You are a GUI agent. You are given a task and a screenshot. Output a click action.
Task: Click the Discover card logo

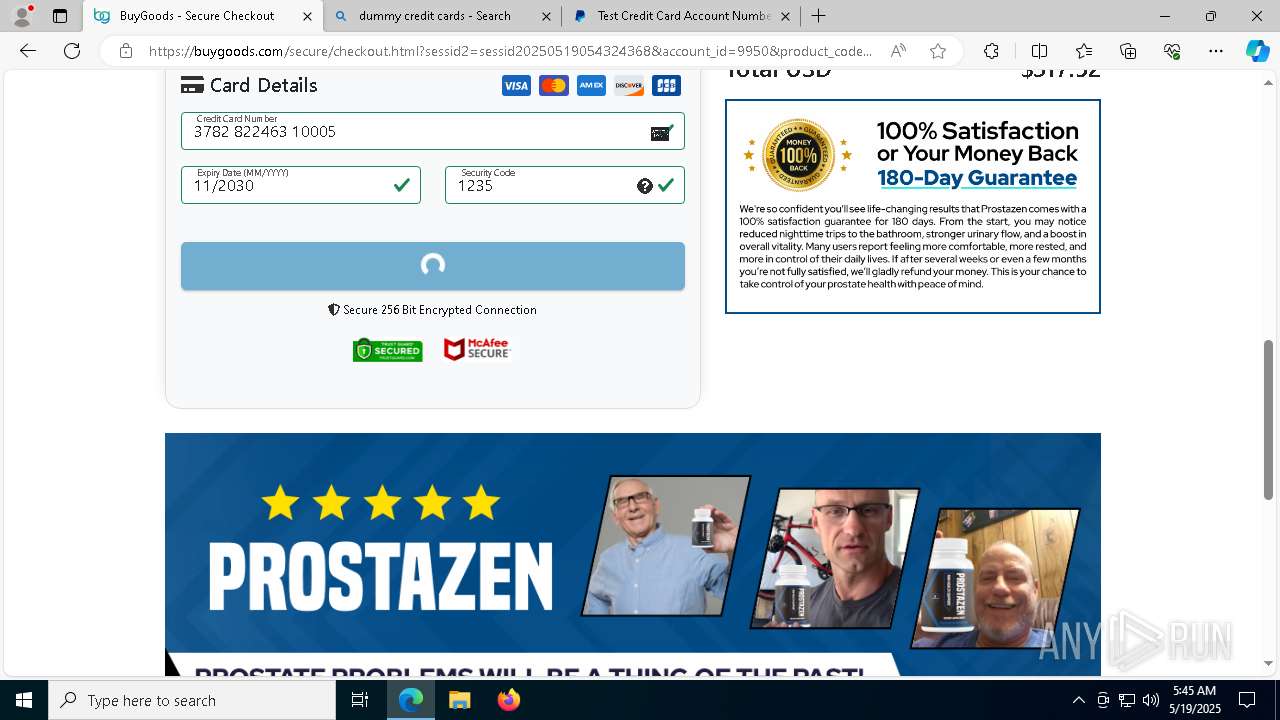629,86
